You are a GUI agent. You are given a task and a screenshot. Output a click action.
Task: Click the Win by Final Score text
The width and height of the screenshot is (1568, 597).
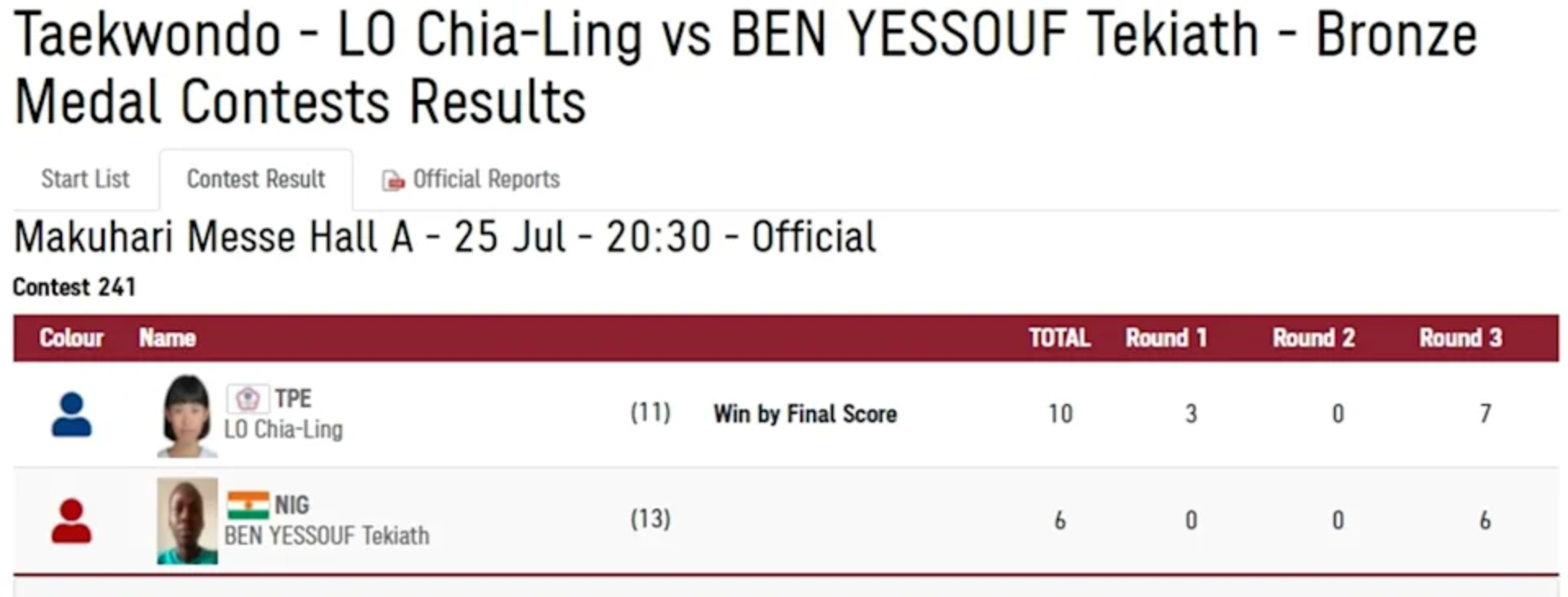805,415
